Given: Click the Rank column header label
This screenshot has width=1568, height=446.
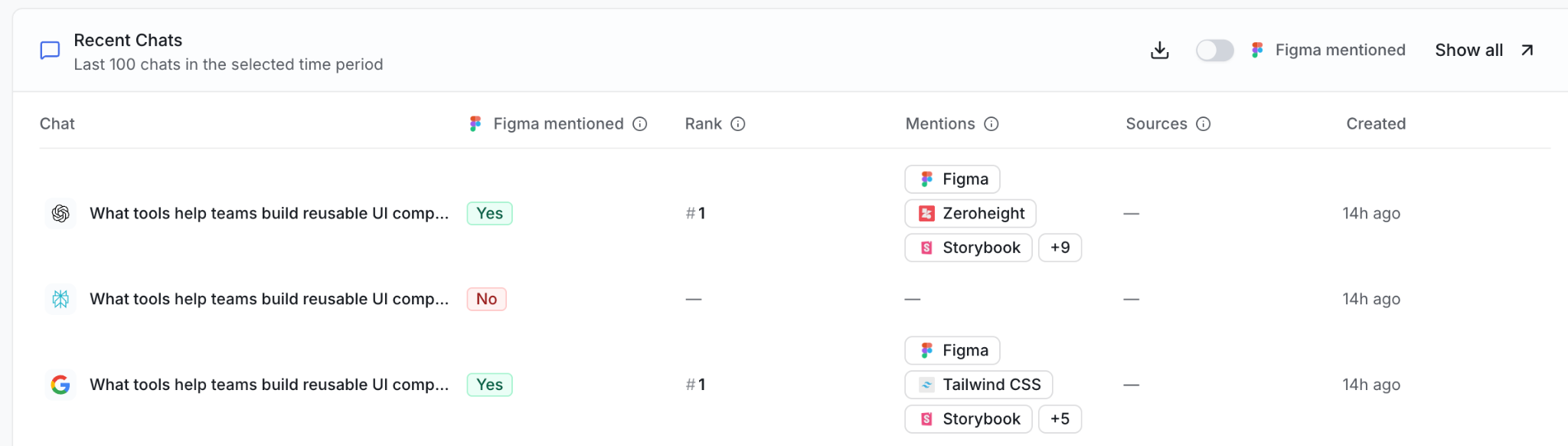Looking at the screenshot, I should pyautogui.click(x=704, y=124).
